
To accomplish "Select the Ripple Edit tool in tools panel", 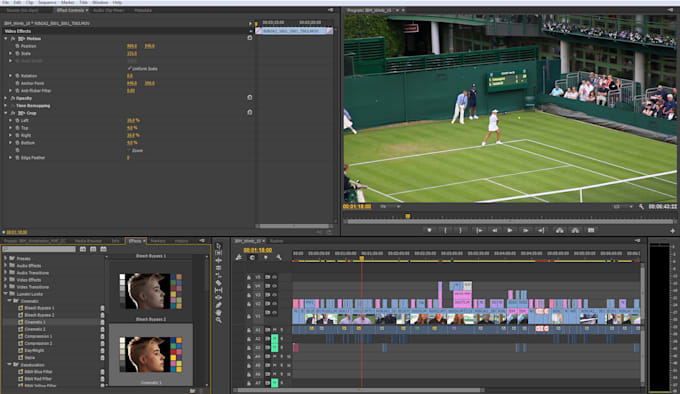I will (219, 260).
